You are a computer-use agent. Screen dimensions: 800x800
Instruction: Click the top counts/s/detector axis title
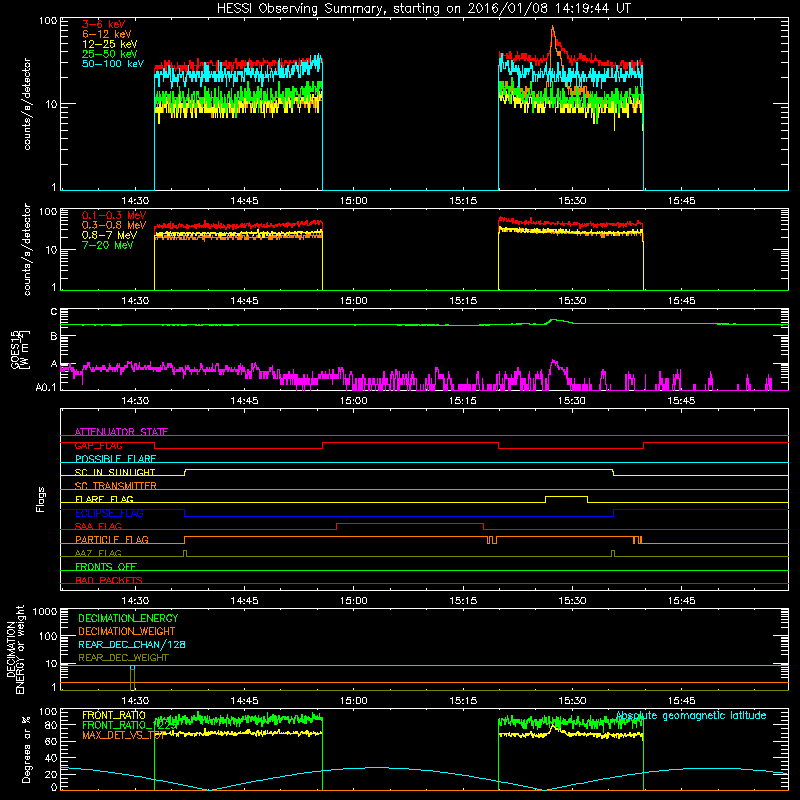(27, 104)
